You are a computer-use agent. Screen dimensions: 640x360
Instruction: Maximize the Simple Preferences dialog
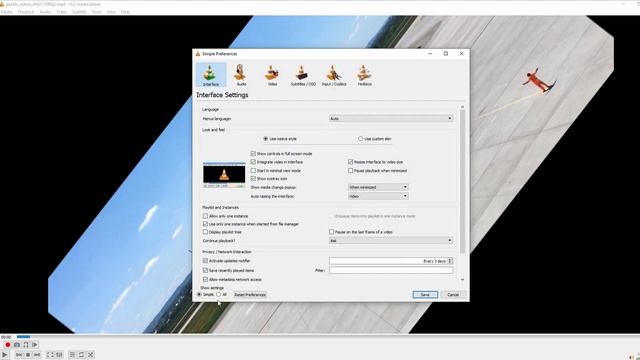tap(446, 53)
